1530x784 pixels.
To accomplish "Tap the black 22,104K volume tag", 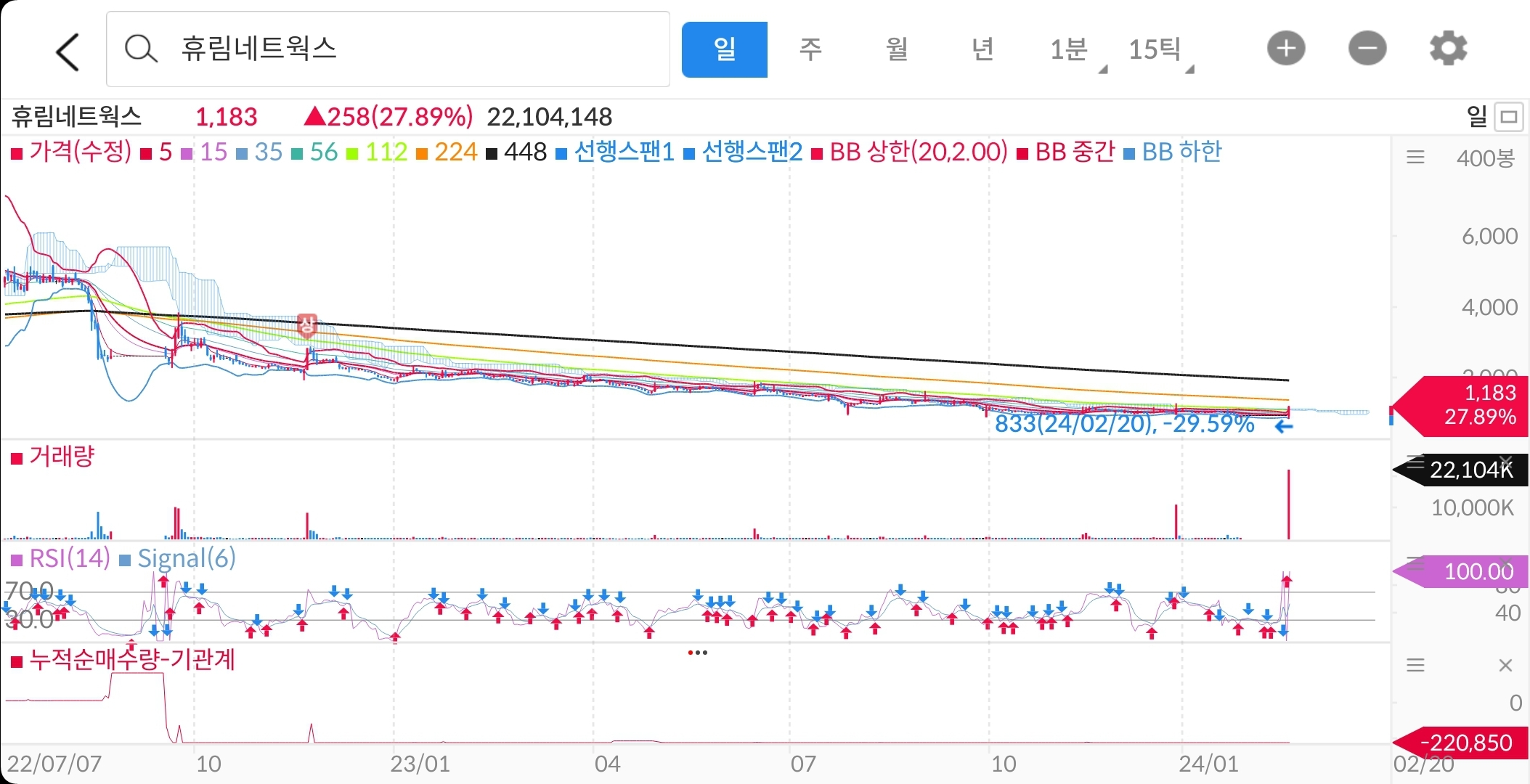I will tap(1460, 470).
